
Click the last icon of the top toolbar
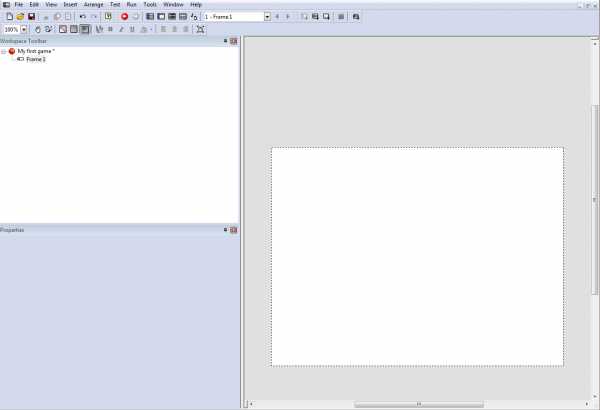coord(356,16)
